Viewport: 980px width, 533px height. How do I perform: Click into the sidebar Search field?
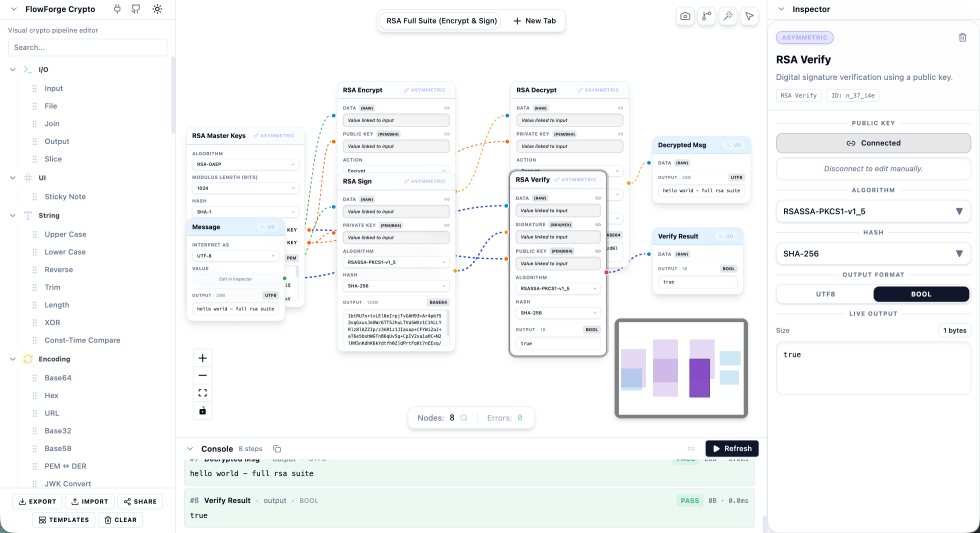point(88,47)
